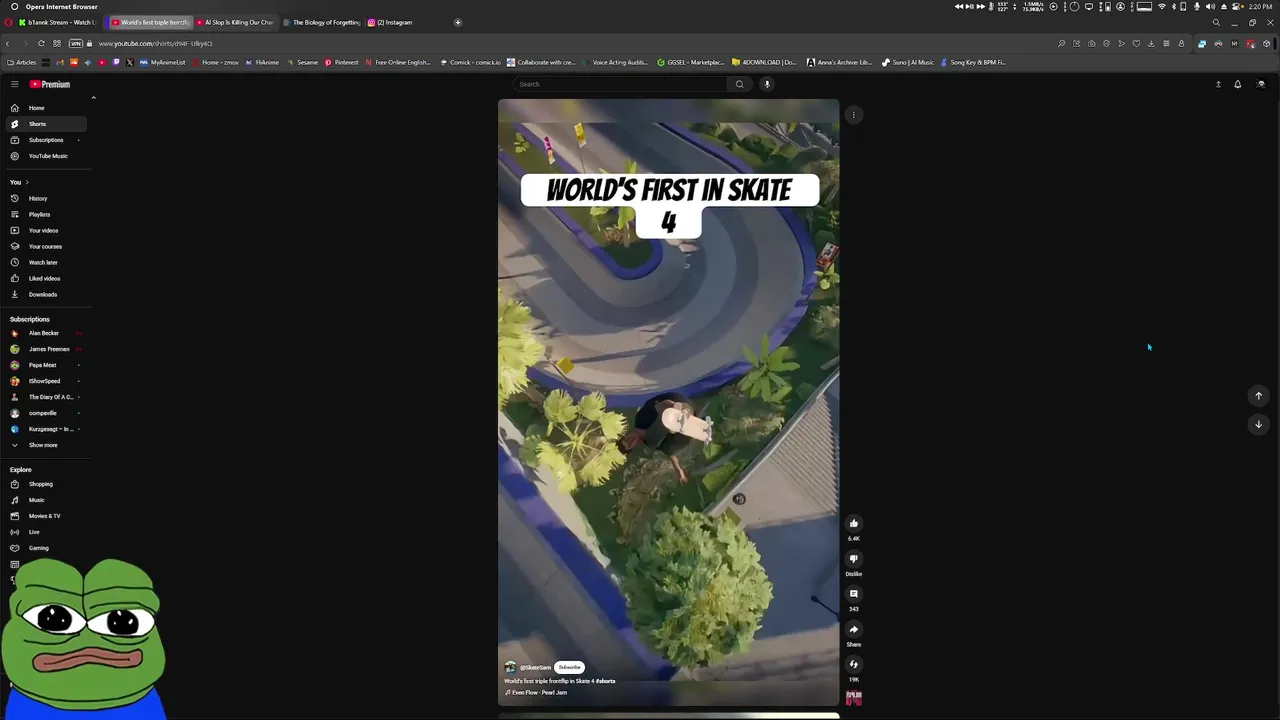
Task: Toggle the Opera VPN badge
Action: click(75, 43)
